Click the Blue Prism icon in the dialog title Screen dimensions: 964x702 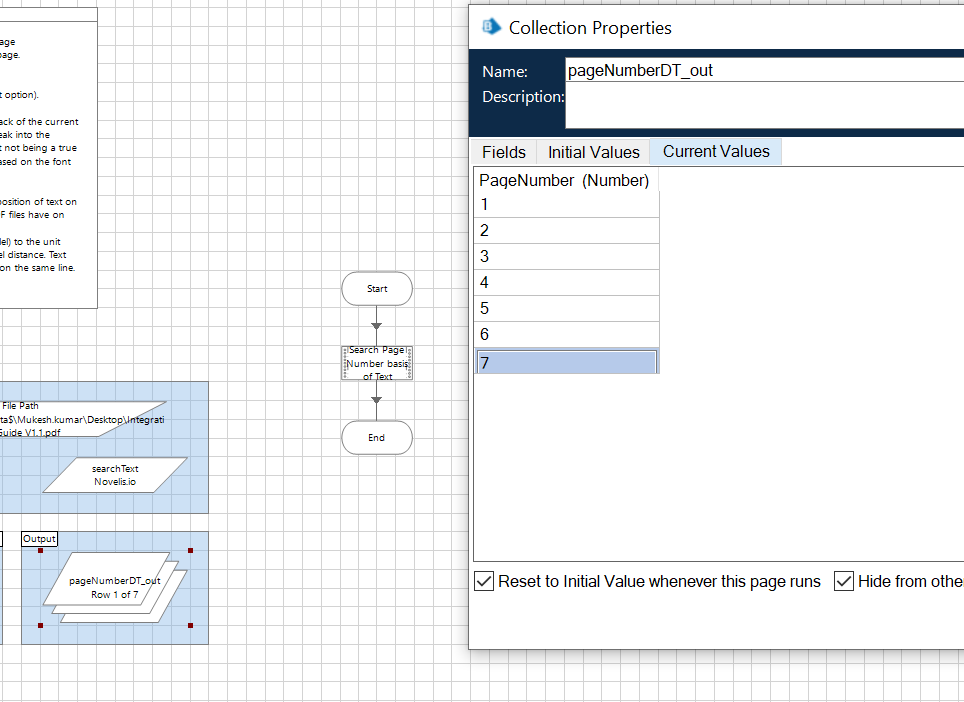(491, 27)
